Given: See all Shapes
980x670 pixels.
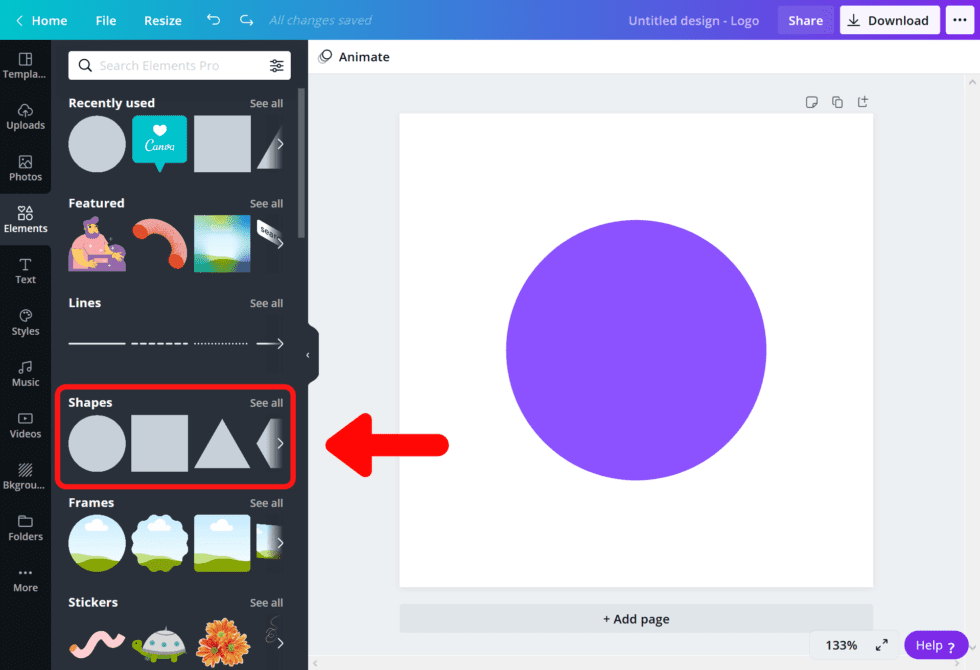Looking at the screenshot, I should (x=266, y=403).
